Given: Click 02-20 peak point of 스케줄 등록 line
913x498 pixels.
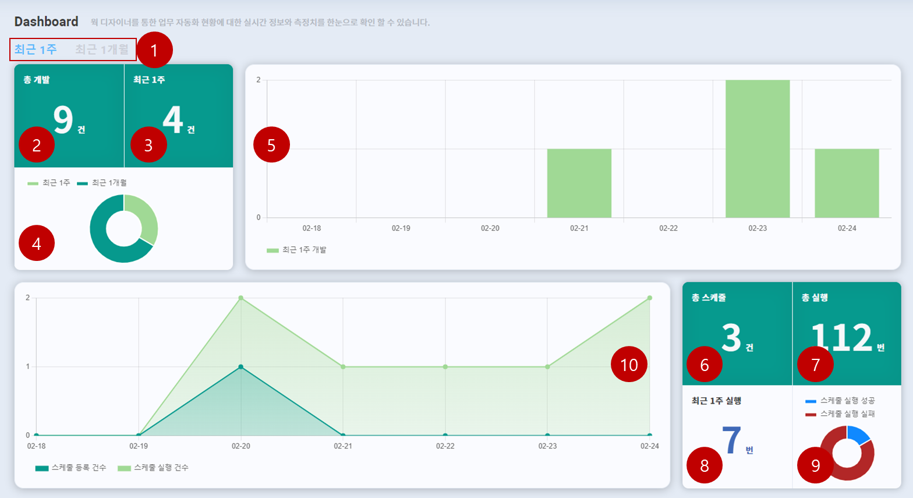Looking at the screenshot, I should [241, 367].
